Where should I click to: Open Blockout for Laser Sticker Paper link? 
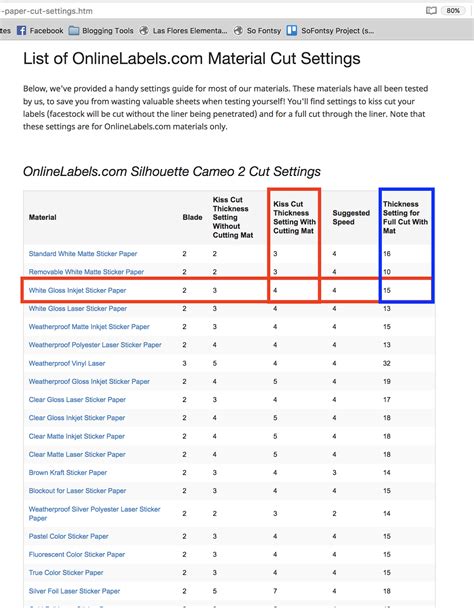(x=77, y=491)
